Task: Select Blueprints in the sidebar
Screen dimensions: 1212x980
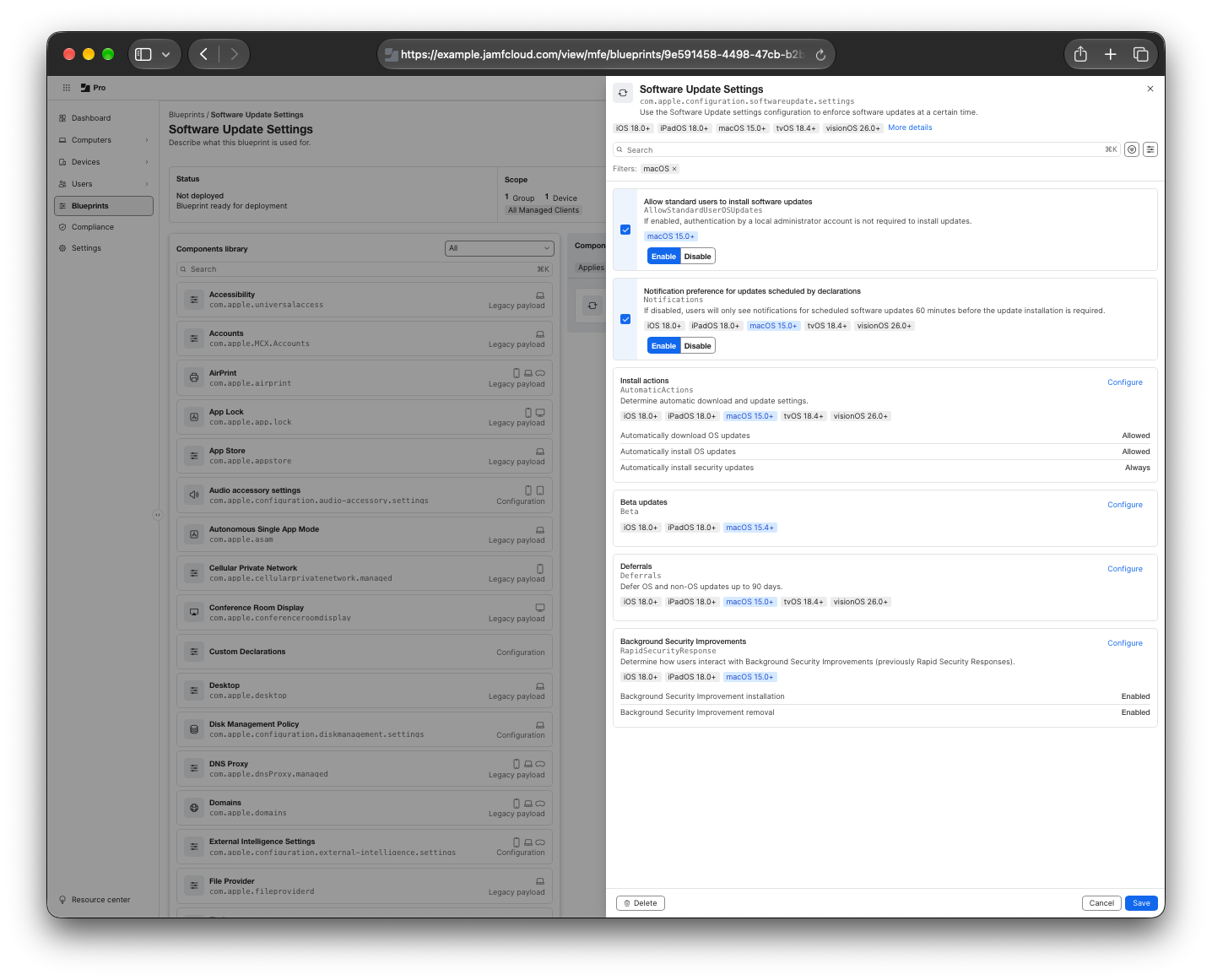Action: pos(104,206)
